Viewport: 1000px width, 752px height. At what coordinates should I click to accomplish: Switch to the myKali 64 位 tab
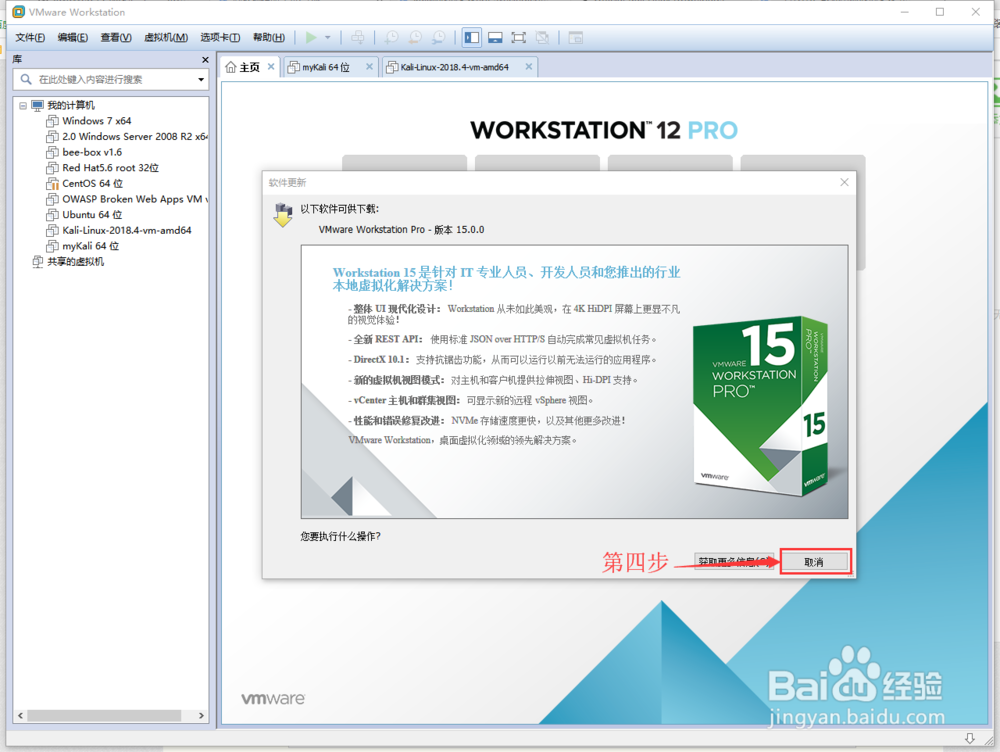click(326, 67)
